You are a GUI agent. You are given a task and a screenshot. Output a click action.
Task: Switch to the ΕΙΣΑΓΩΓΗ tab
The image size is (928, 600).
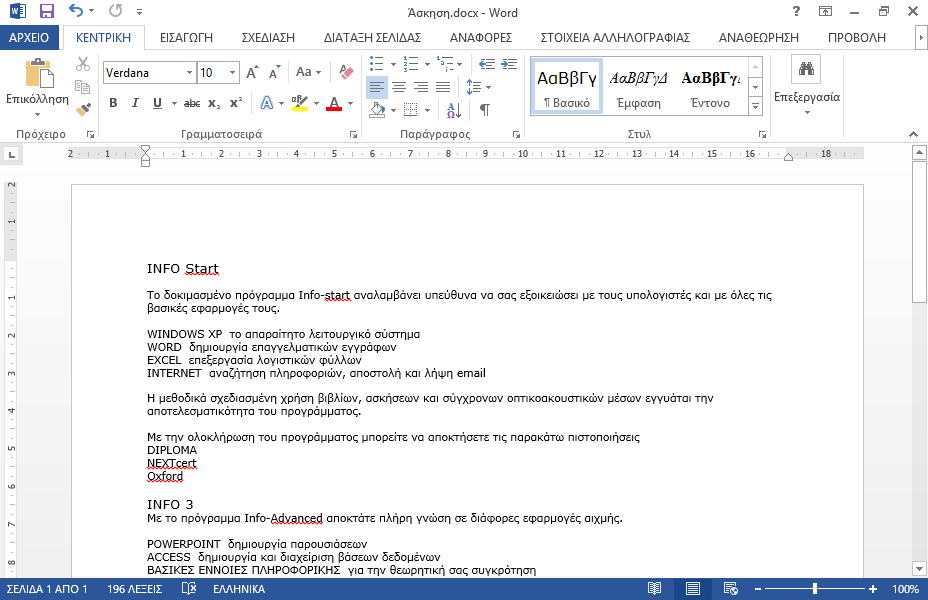pyautogui.click(x=186, y=37)
